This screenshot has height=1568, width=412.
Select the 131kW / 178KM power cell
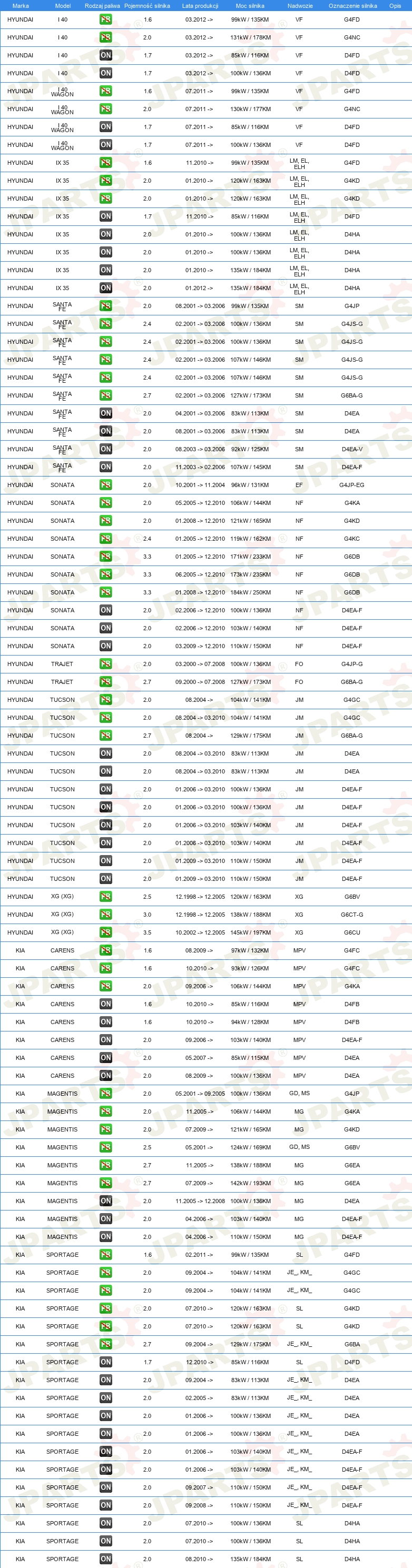pos(250,38)
